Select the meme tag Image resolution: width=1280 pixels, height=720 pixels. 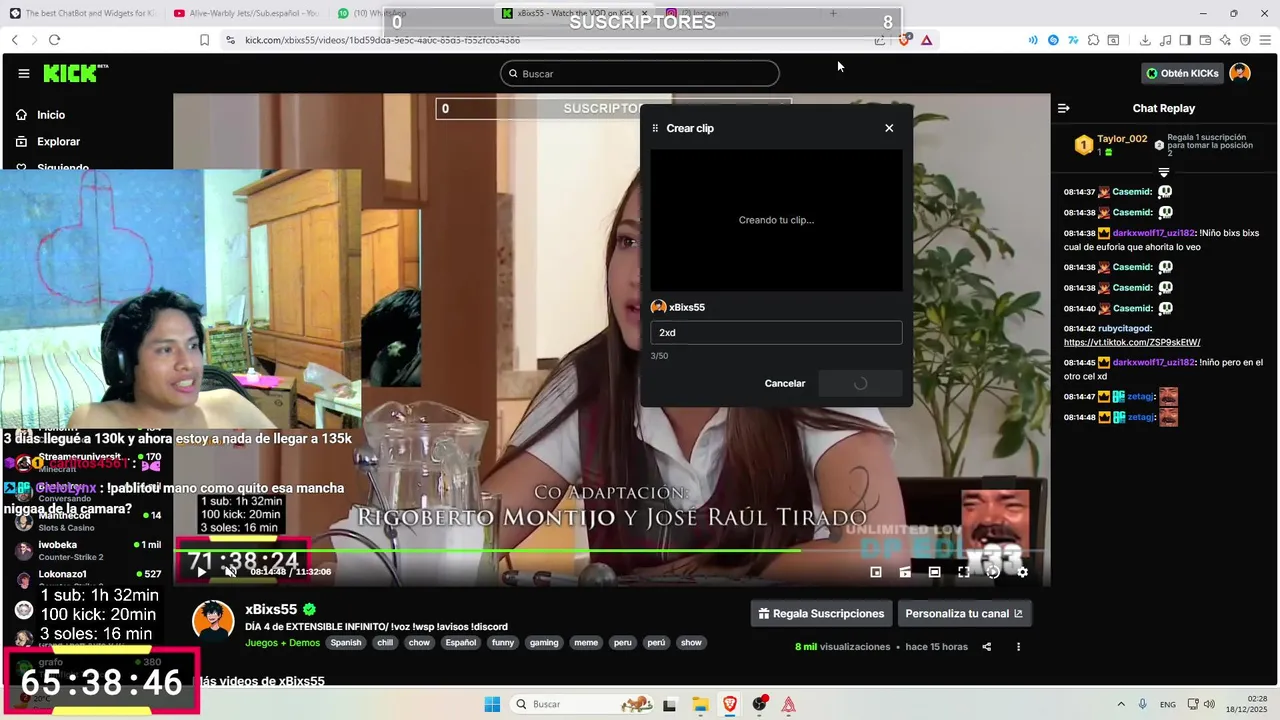click(x=586, y=643)
